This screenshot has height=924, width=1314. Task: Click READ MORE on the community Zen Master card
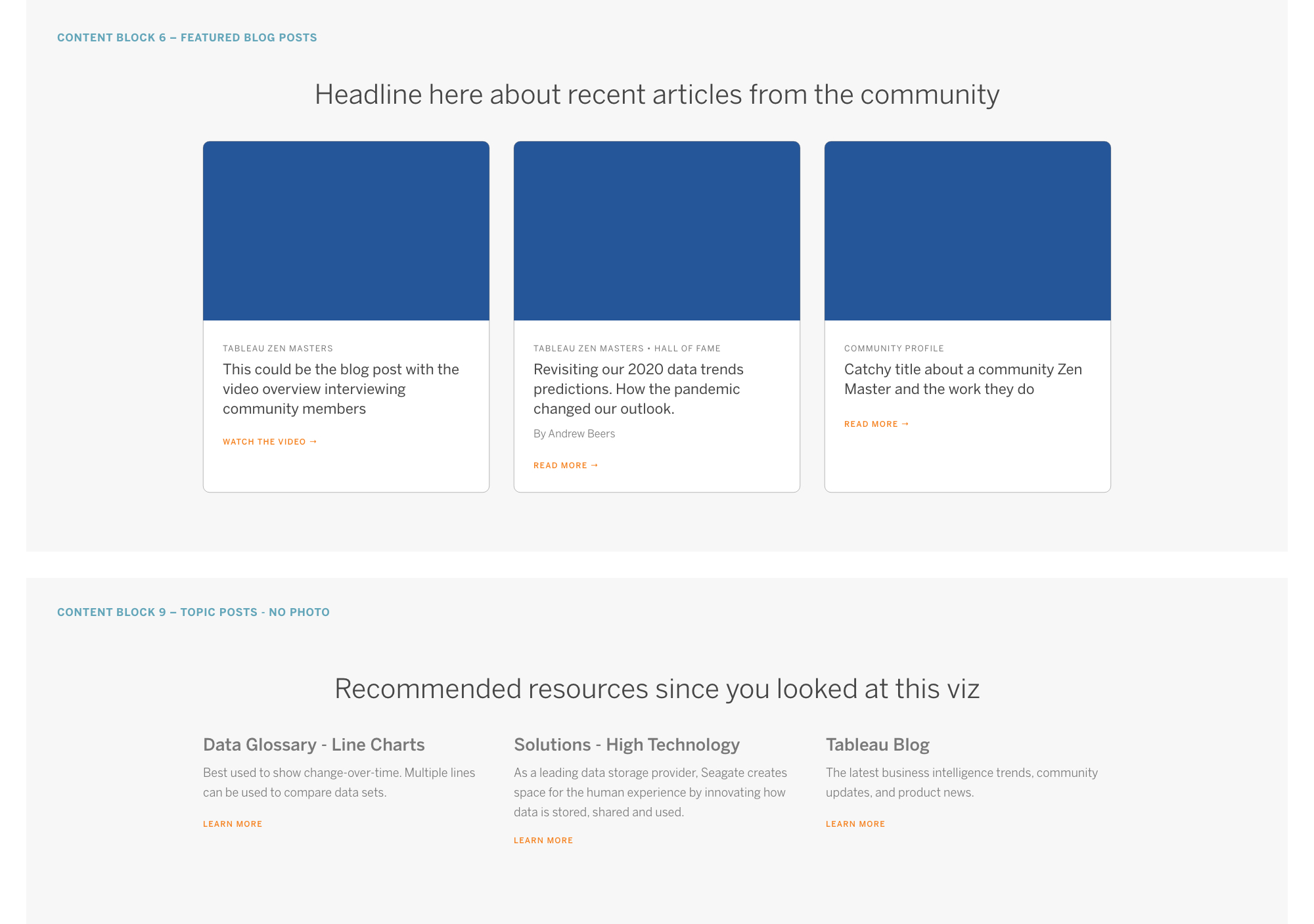871,424
